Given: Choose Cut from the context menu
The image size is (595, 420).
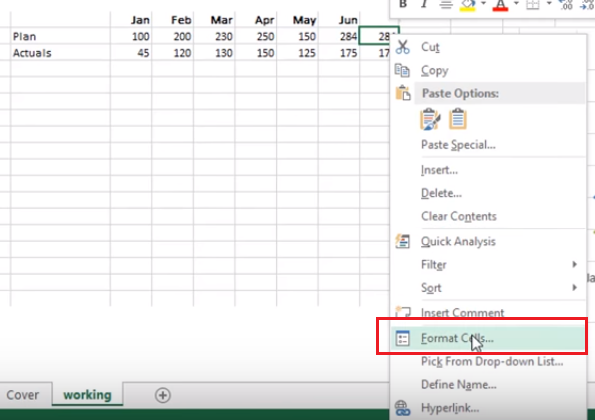Looking at the screenshot, I should click(488, 47).
